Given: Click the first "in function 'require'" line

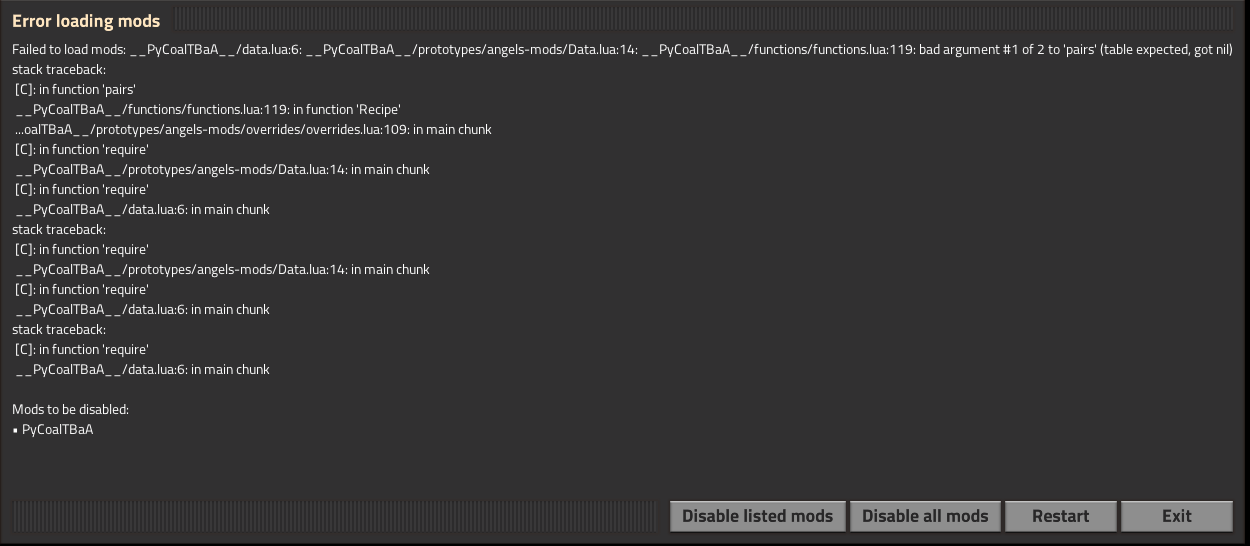Looking at the screenshot, I should point(81,150).
